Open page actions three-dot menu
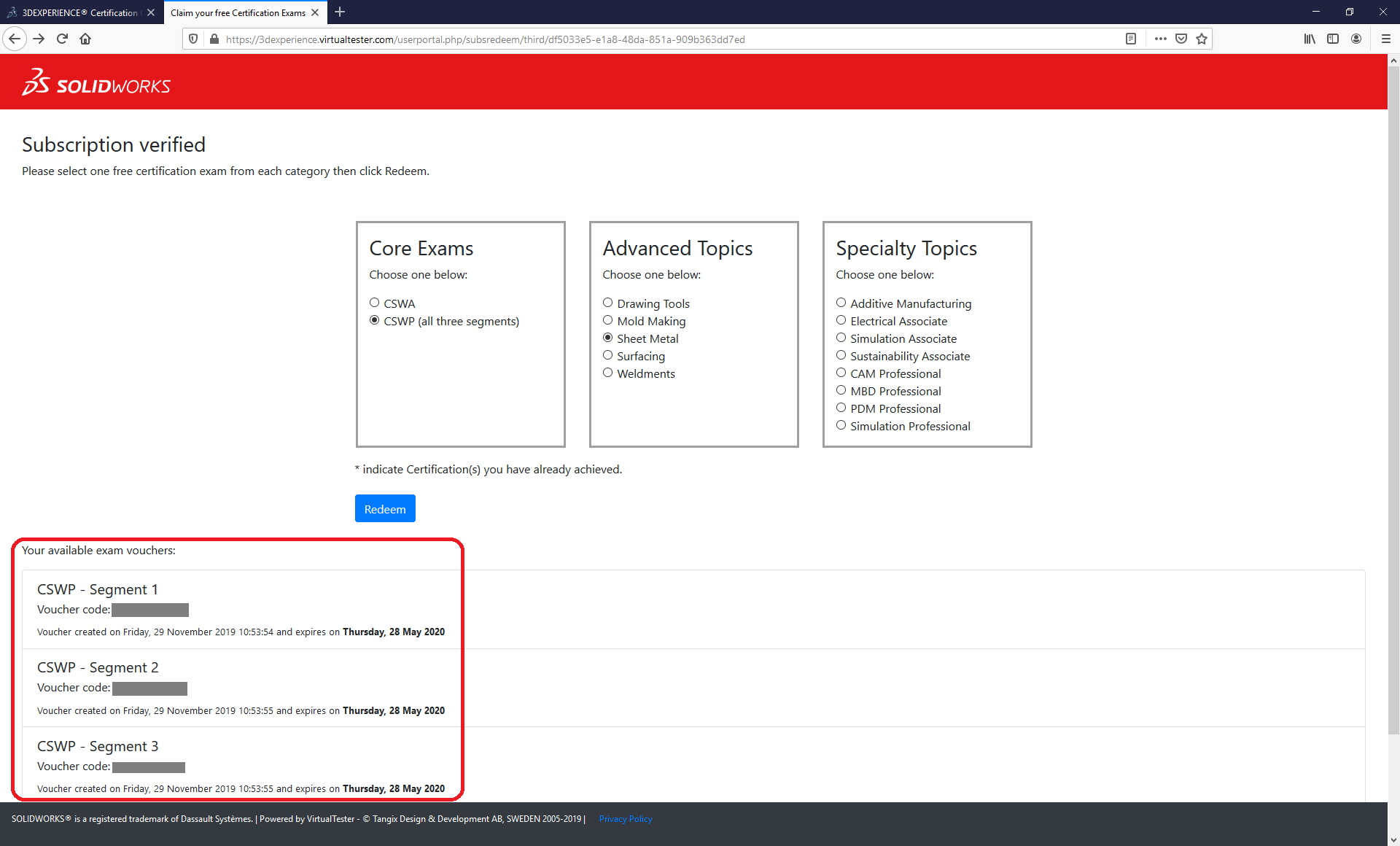Screen dimensions: 1400x846 (1161, 39)
